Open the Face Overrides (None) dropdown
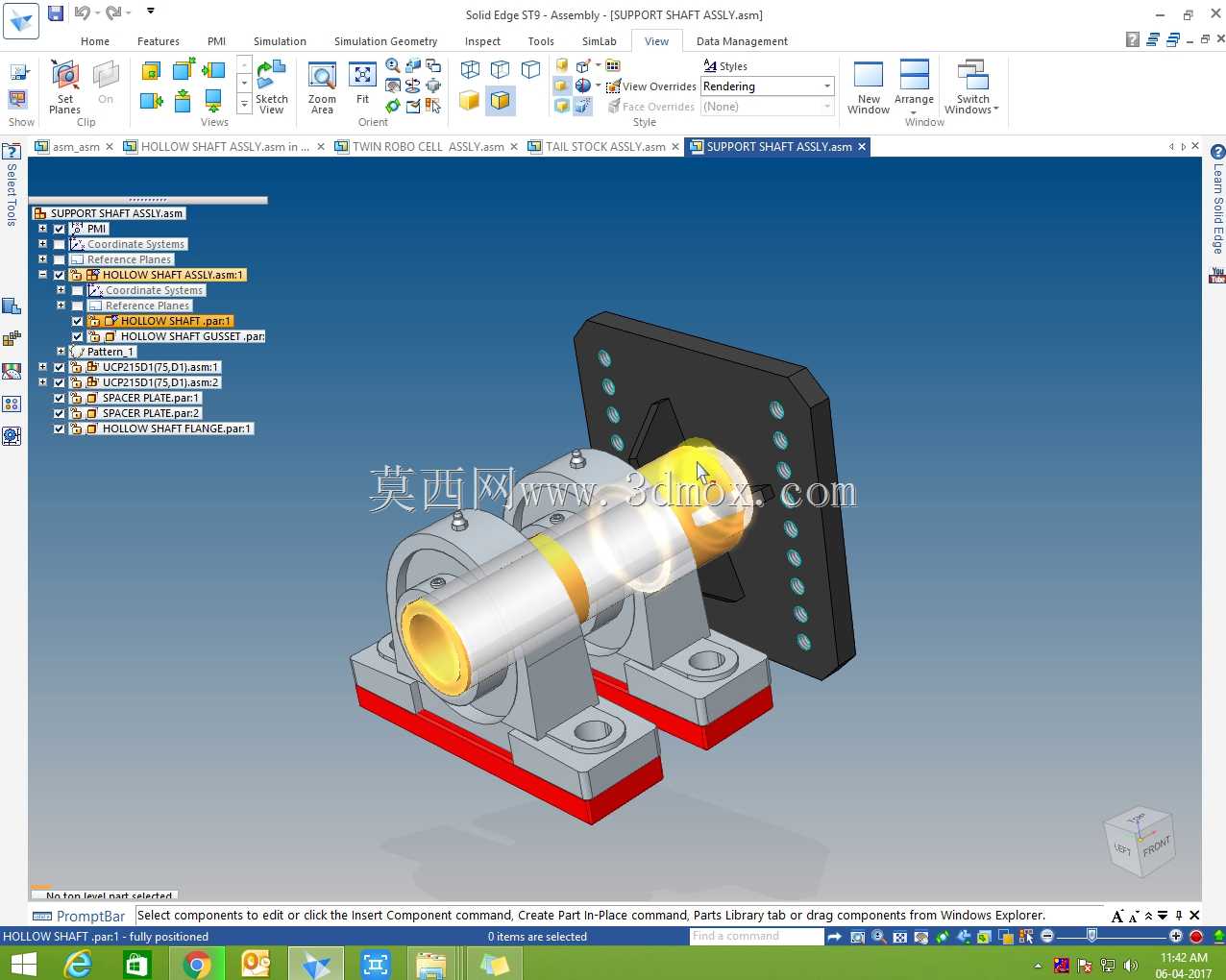Image resolution: width=1226 pixels, height=980 pixels. coord(826,107)
